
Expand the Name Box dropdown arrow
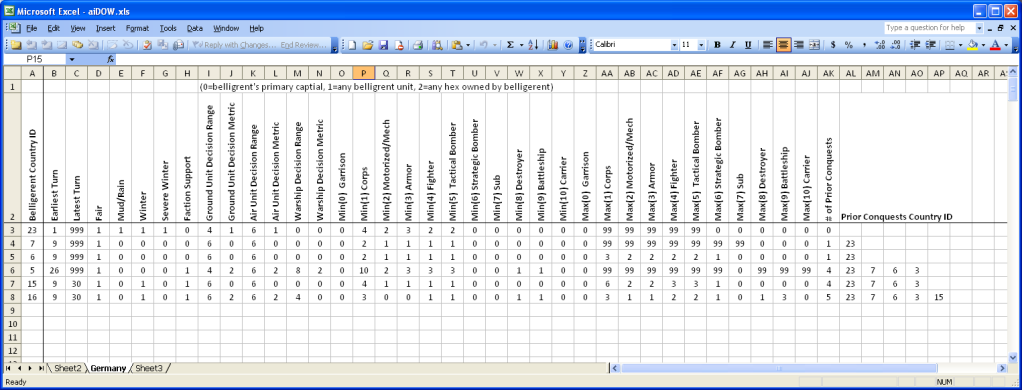[x=72, y=59]
